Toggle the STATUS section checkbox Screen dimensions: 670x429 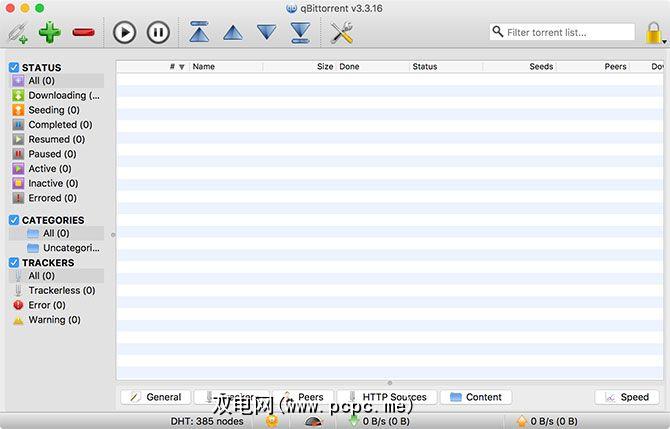tap(14, 68)
